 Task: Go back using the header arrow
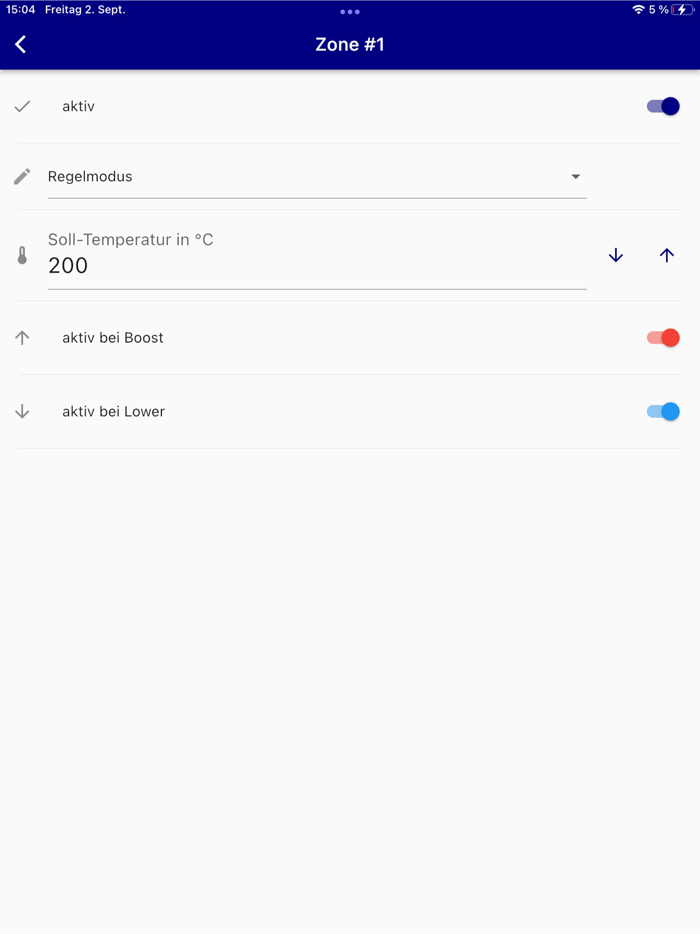[21, 44]
